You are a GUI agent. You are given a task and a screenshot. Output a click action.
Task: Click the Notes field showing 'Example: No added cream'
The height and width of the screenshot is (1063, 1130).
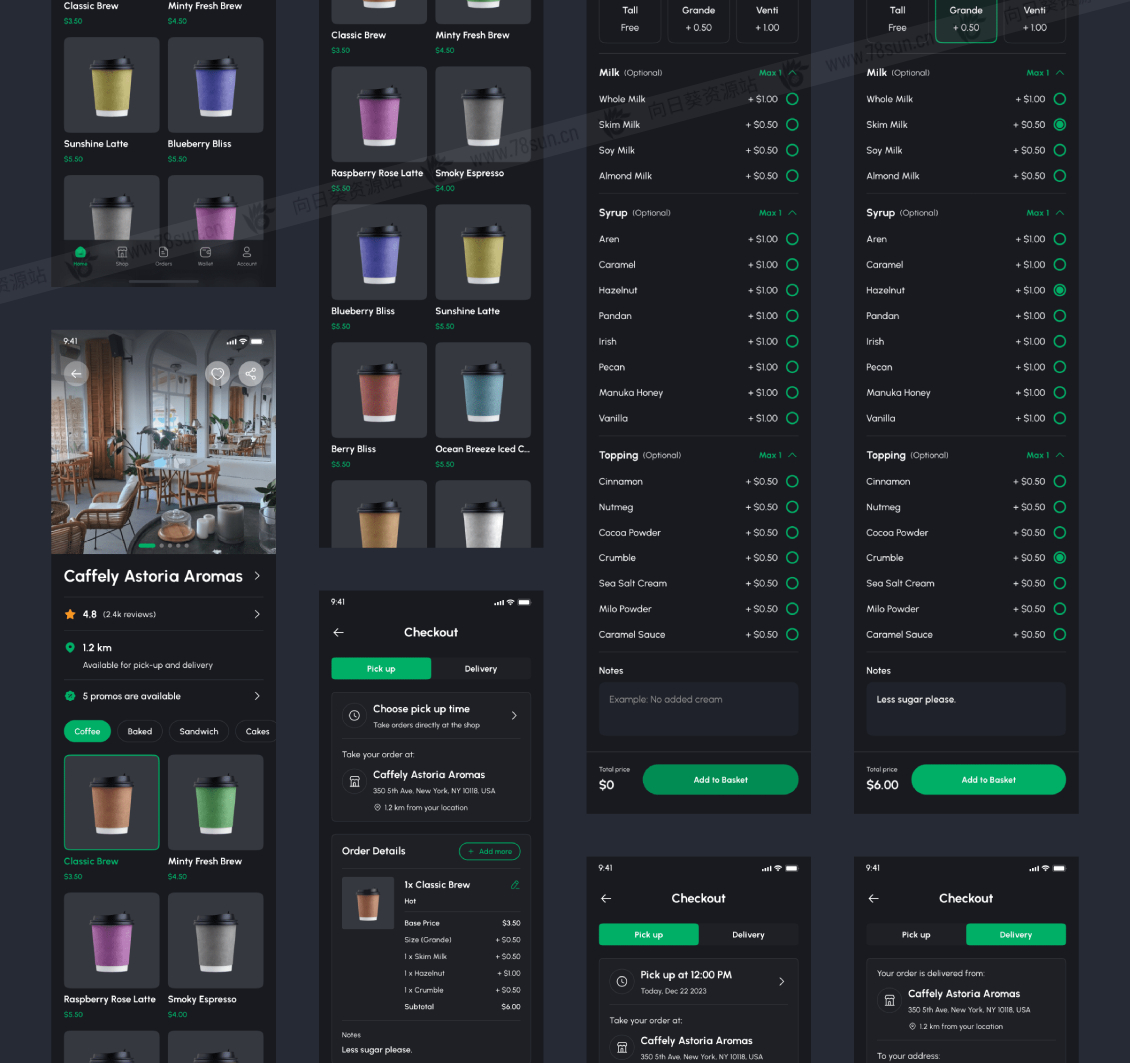(x=698, y=708)
